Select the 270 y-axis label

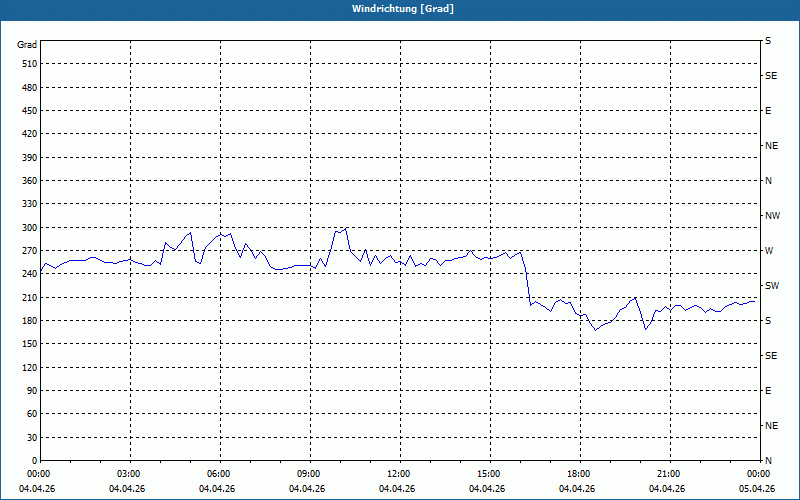[30, 251]
